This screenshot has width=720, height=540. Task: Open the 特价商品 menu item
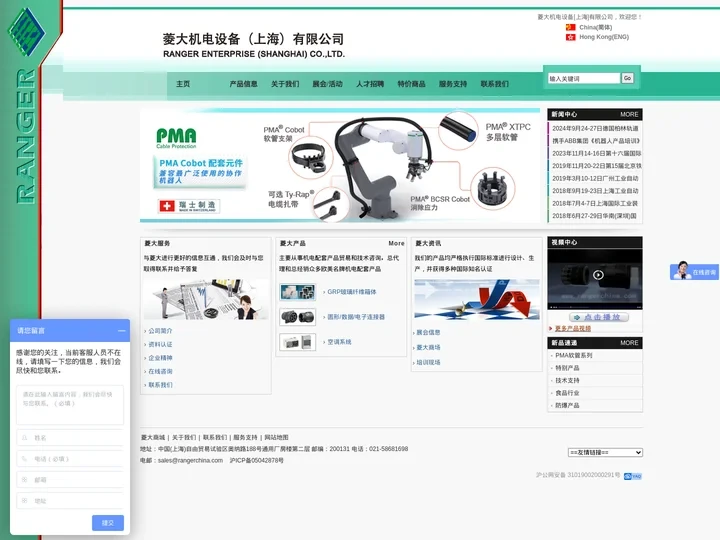point(411,84)
